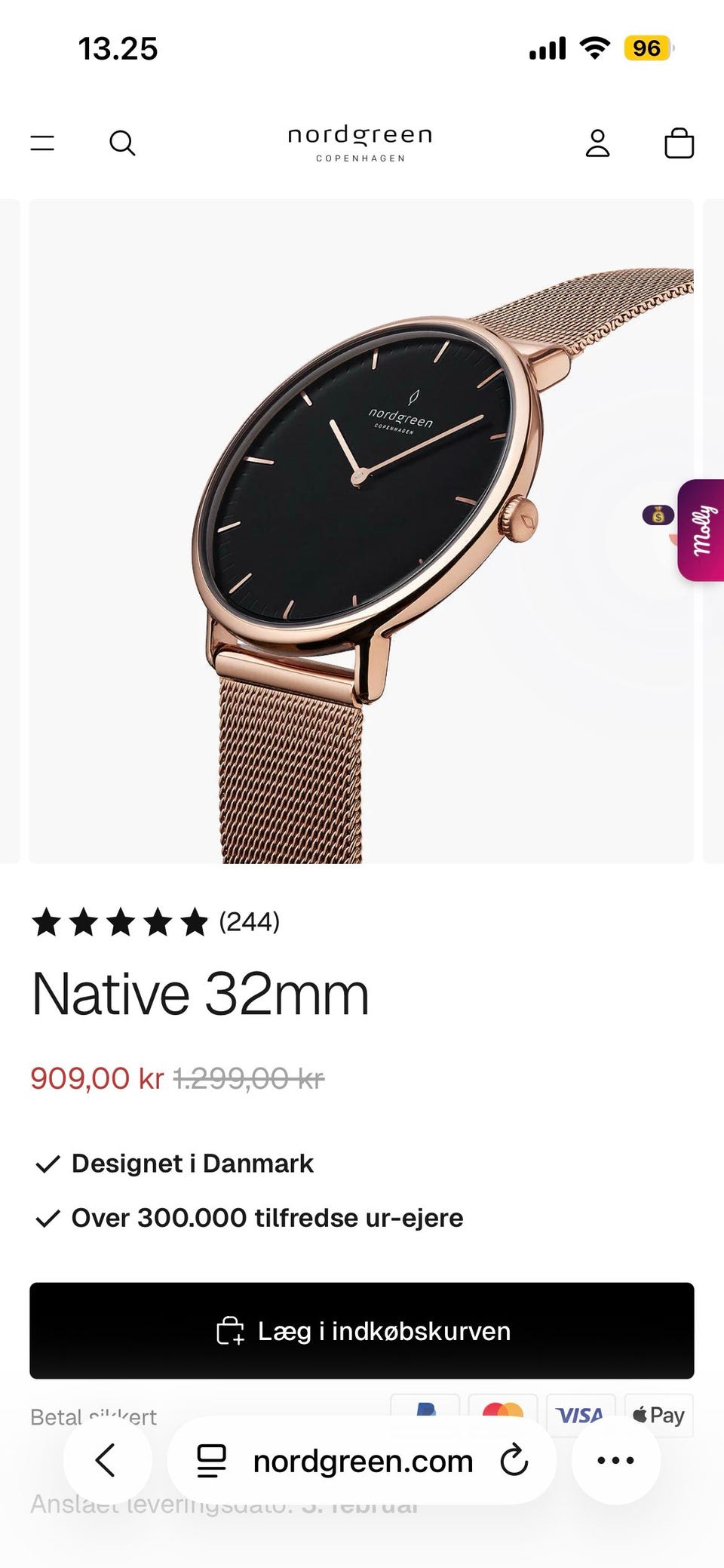Tap the nordgreen.com address field
Viewport: 724px width, 1568px height.
point(362,1460)
